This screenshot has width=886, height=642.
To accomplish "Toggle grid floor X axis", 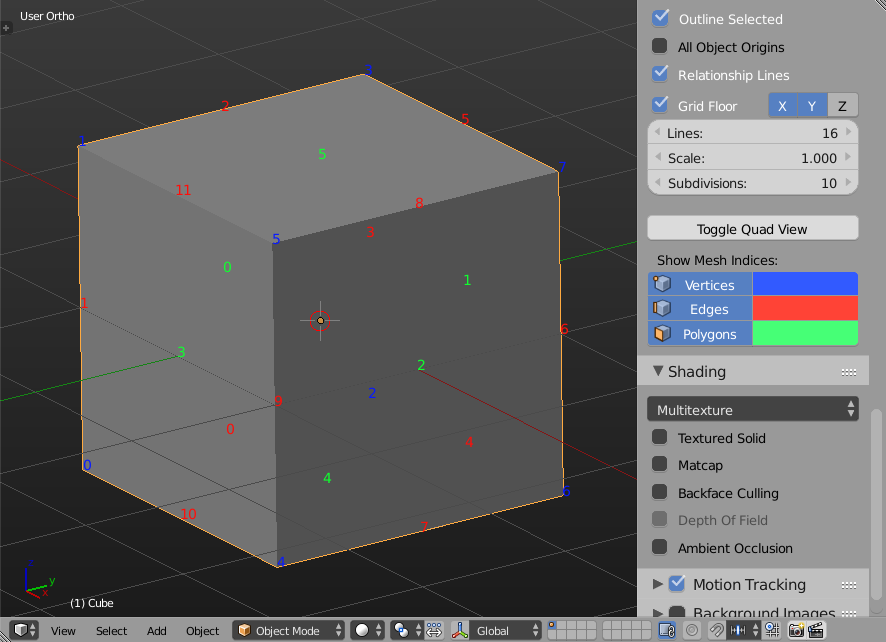I will [783, 106].
